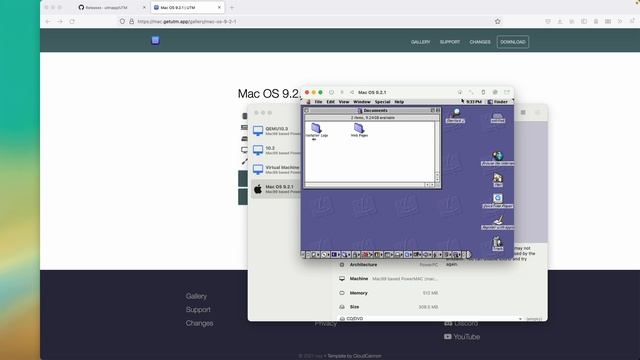Click the Documents window close box
This screenshot has height=360, width=640.
coord(307,110)
